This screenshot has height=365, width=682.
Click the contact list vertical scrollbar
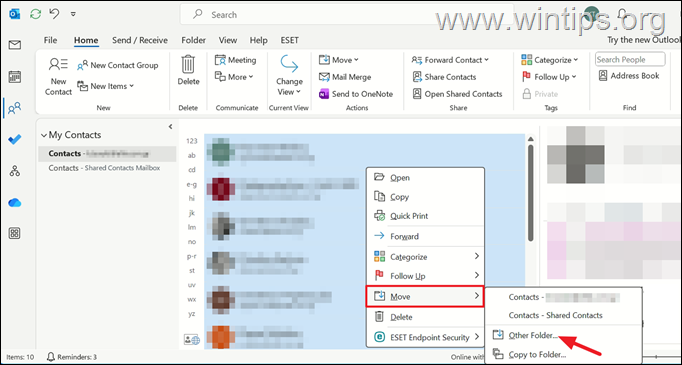point(531,193)
